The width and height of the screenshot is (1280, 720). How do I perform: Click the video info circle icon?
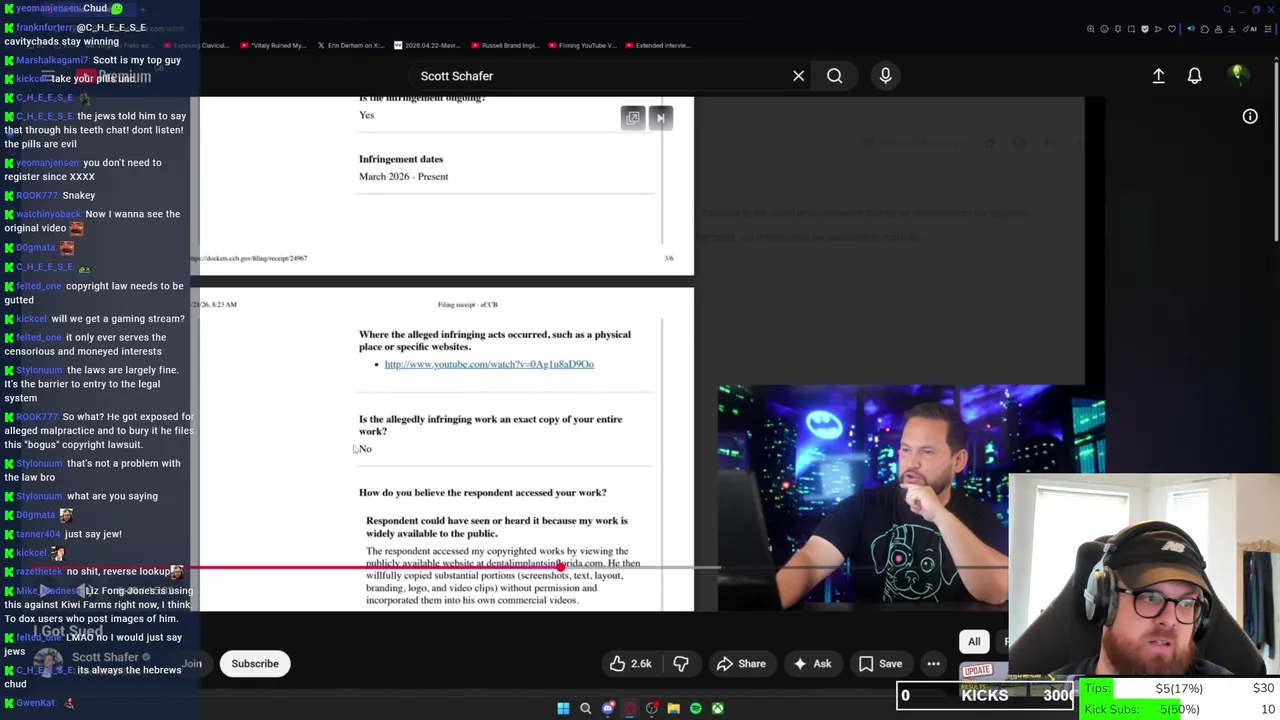1250,117
